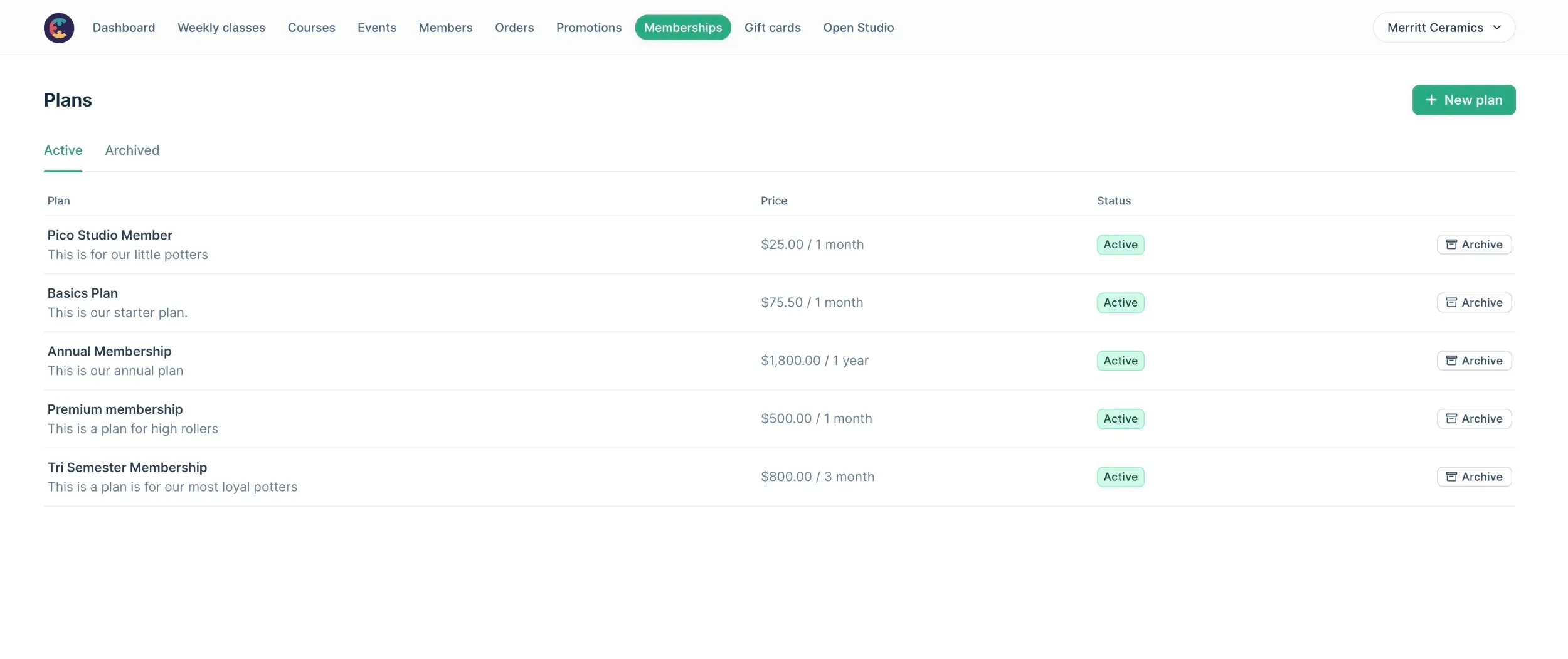The image size is (1568, 659).
Task: Navigate to Promotions
Action: [588, 28]
